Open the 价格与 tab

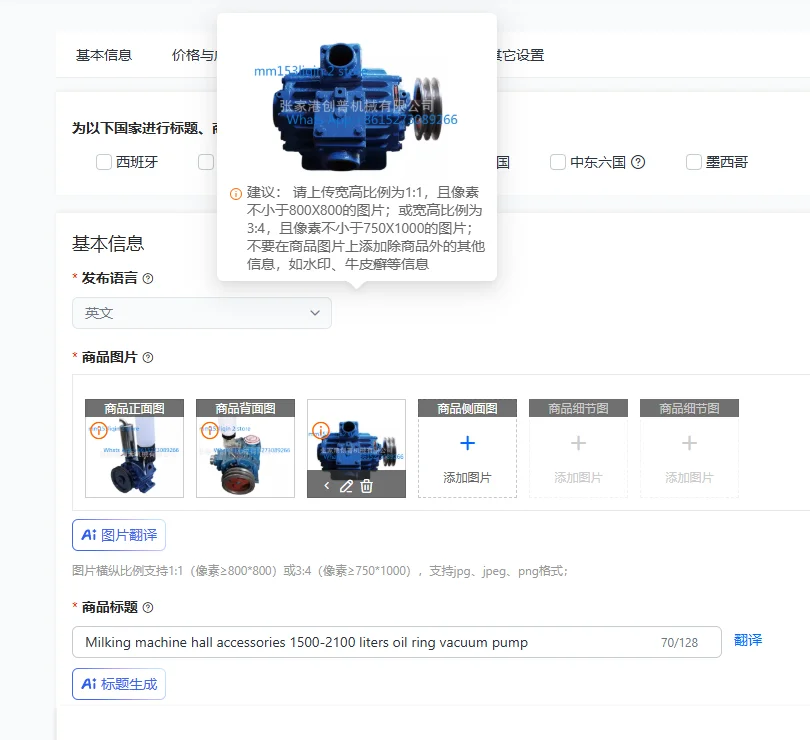pyautogui.click(x=194, y=55)
